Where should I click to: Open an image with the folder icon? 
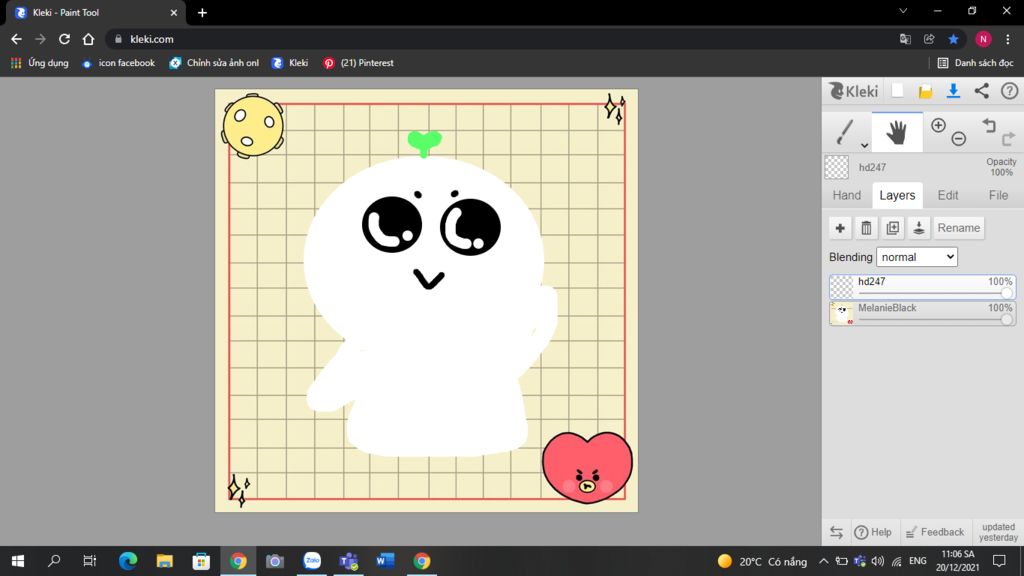click(925, 91)
